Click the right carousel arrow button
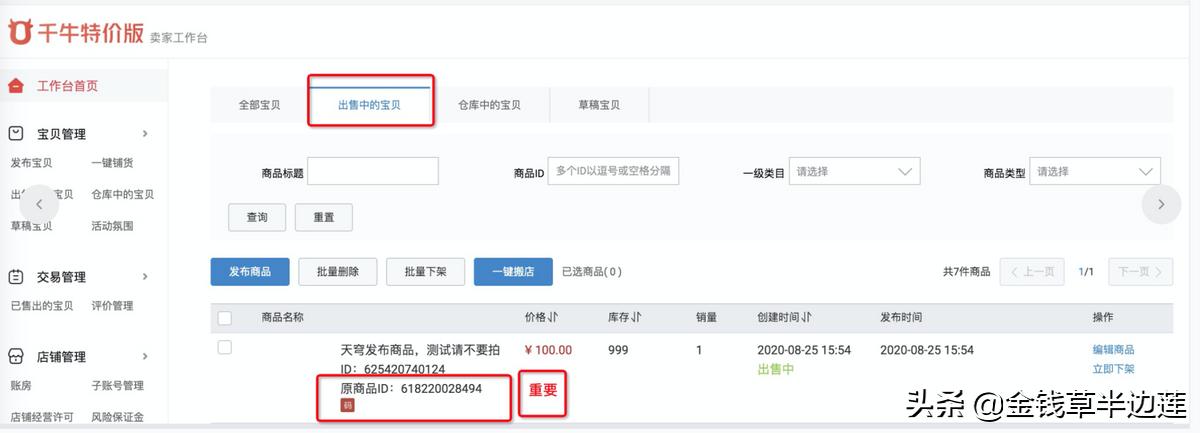1200x433 pixels. [x=1160, y=204]
